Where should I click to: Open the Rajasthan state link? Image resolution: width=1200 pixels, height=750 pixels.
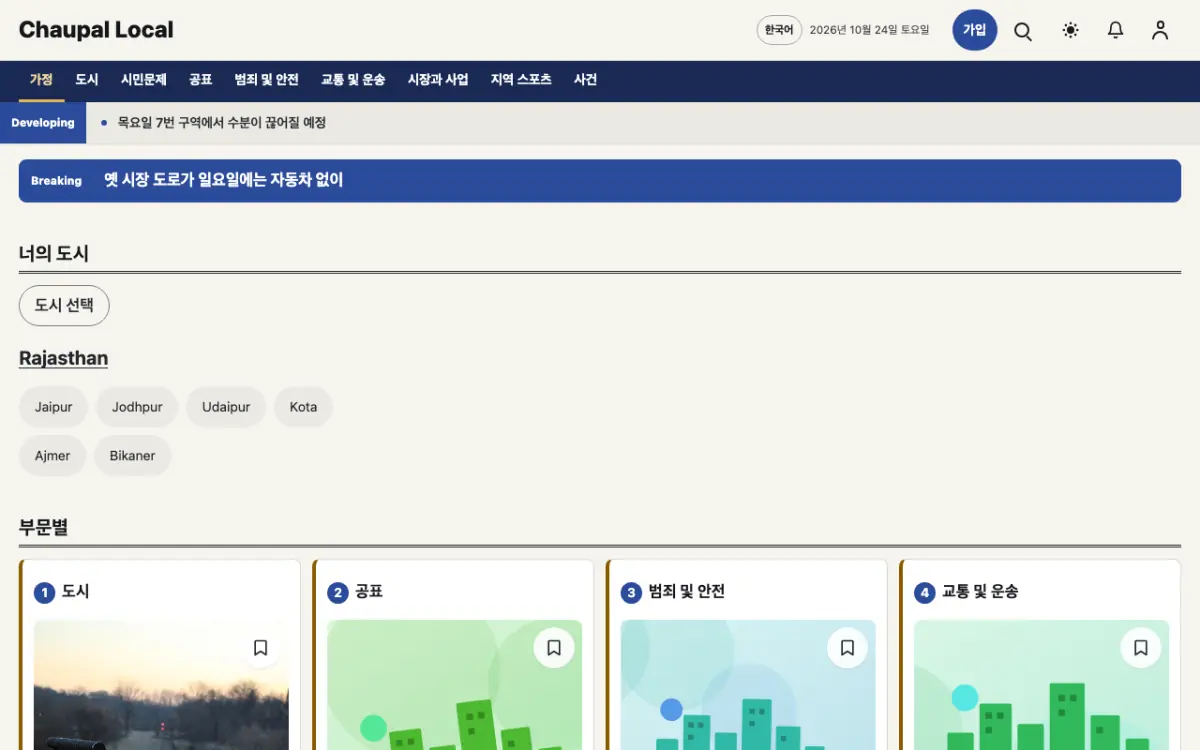(x=63, y=358)
